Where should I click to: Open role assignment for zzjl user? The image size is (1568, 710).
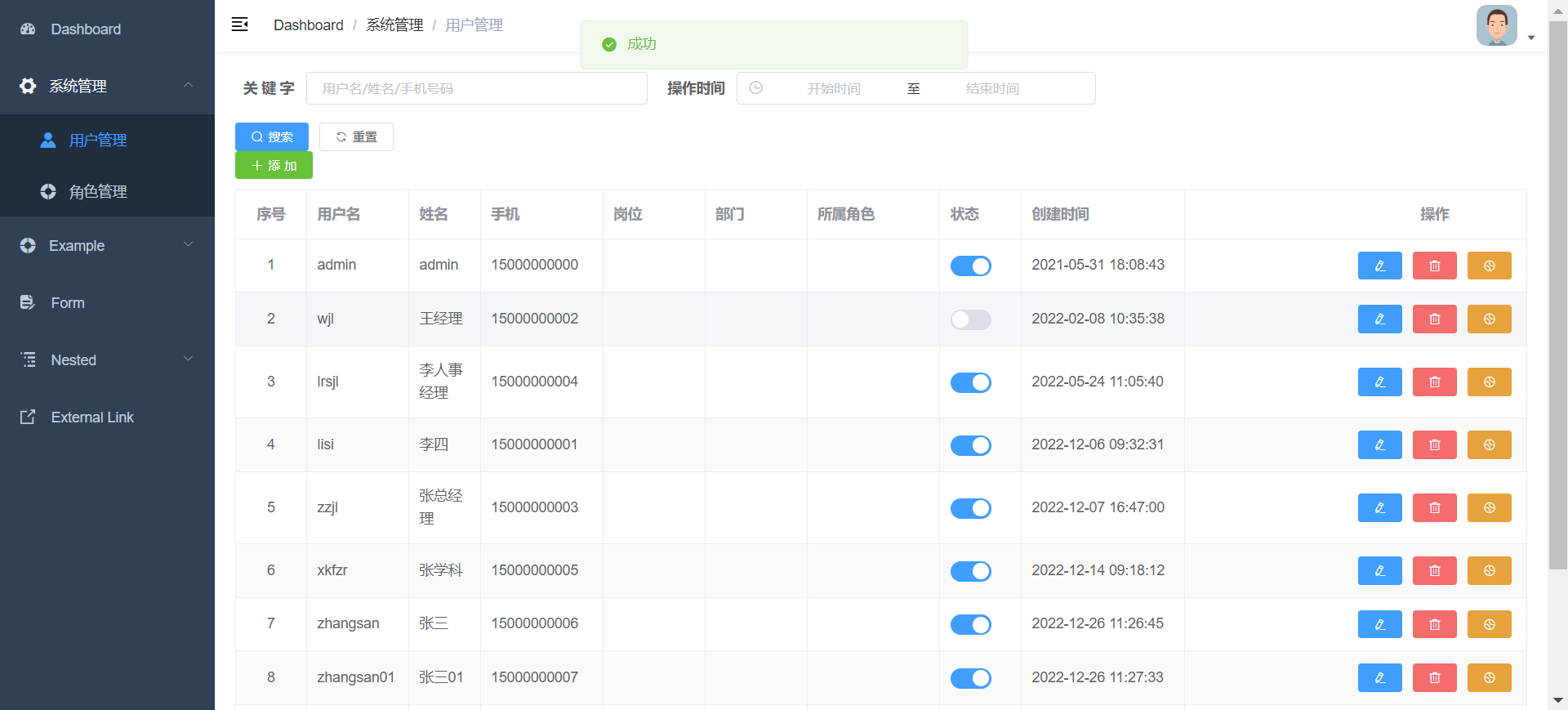(1489, 507)
